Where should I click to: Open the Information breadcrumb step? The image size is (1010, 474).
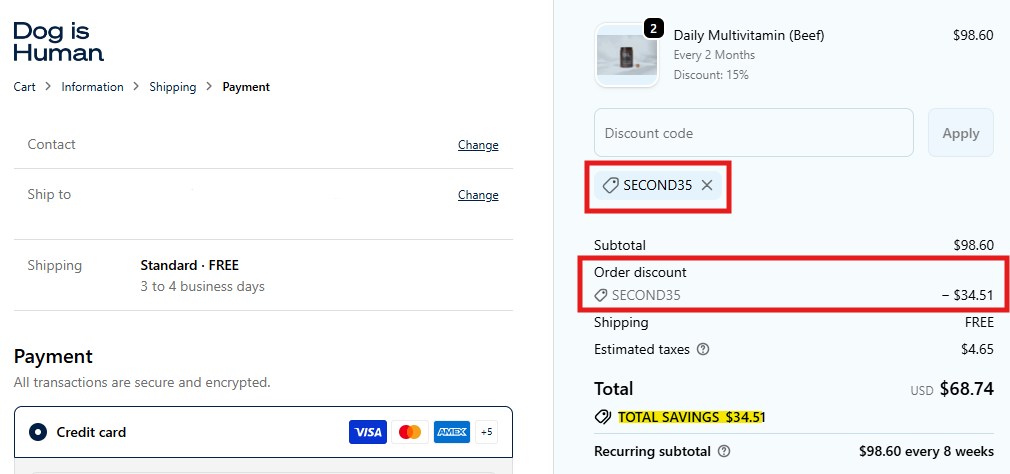[x=92, y=87]
